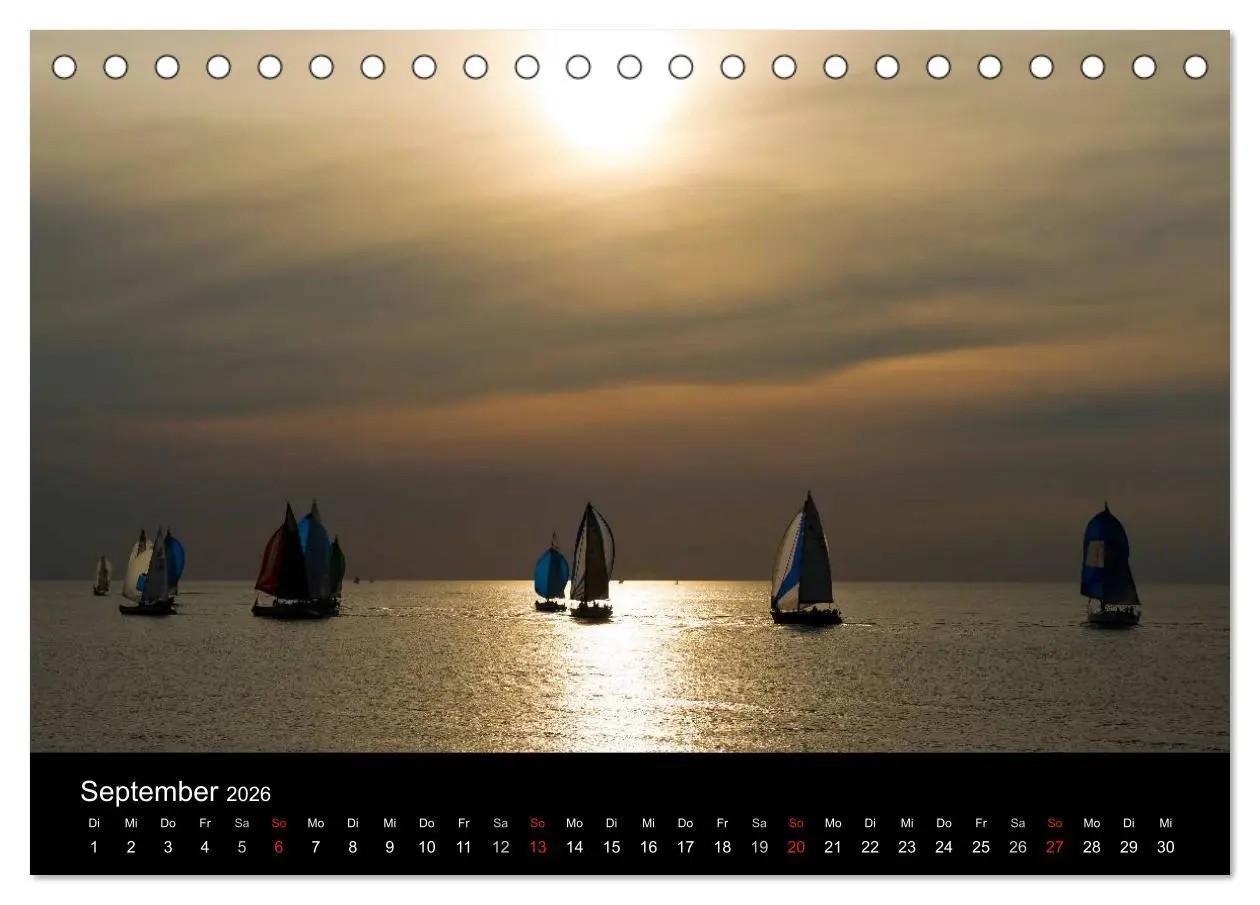Select date 29 in the calendar row

pyautogui.click(x=1129, y=847)
